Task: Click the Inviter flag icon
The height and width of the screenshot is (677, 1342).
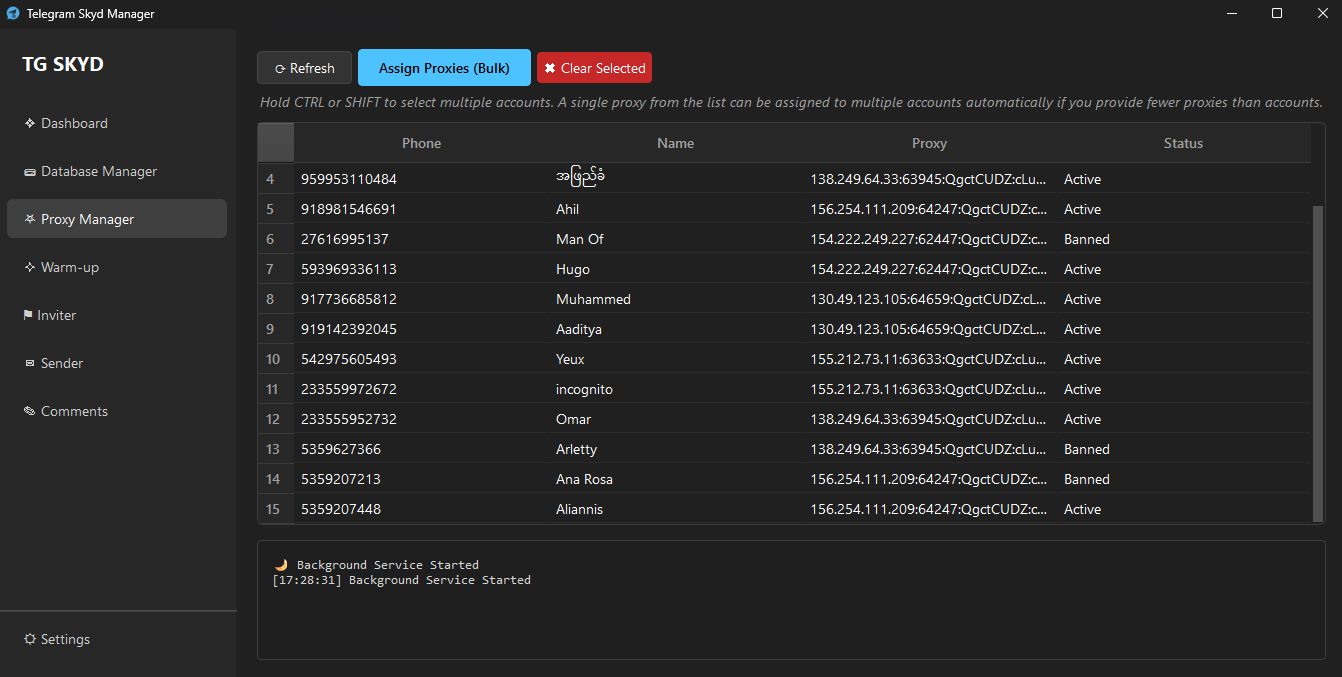Action: click(30, 316)
